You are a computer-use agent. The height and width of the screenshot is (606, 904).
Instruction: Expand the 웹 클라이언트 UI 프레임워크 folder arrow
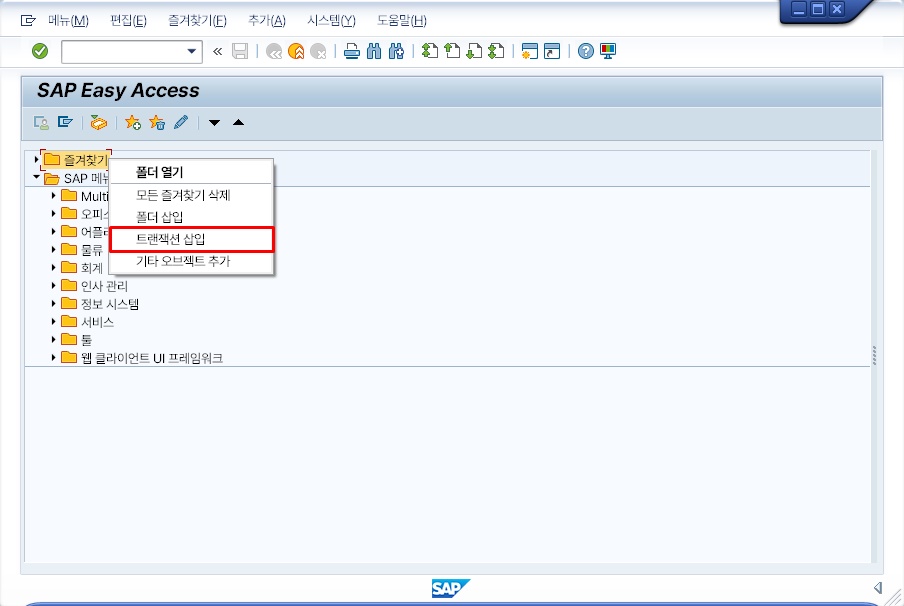pos(54,357)
